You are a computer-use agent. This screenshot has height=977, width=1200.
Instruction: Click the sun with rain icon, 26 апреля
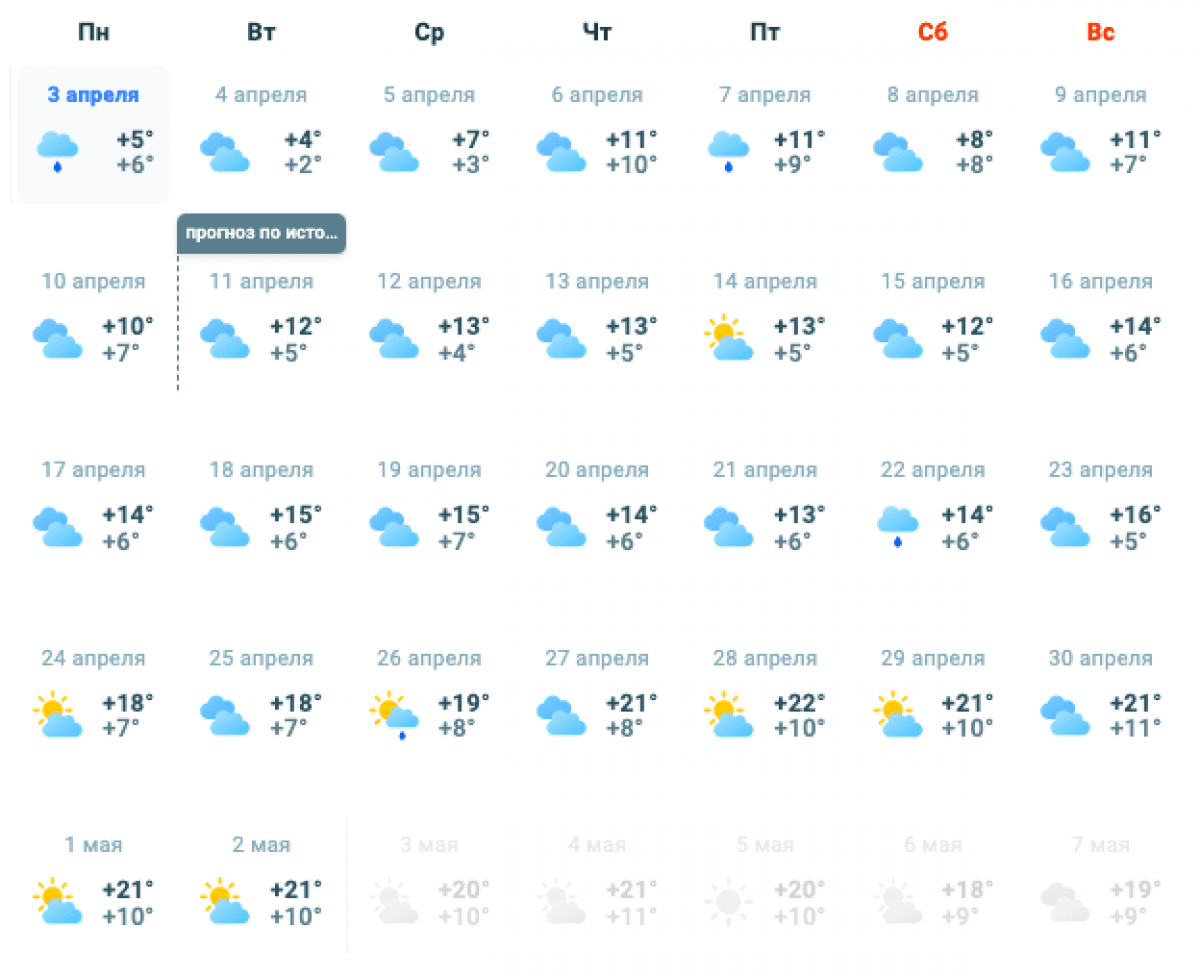coord(393,715)
